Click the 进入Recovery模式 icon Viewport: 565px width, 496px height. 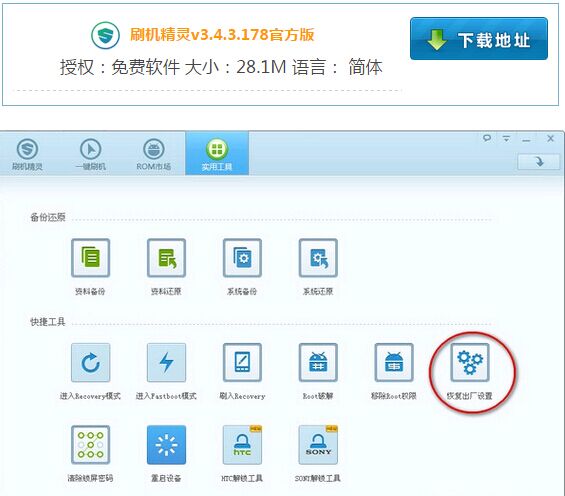coord(90,362)
